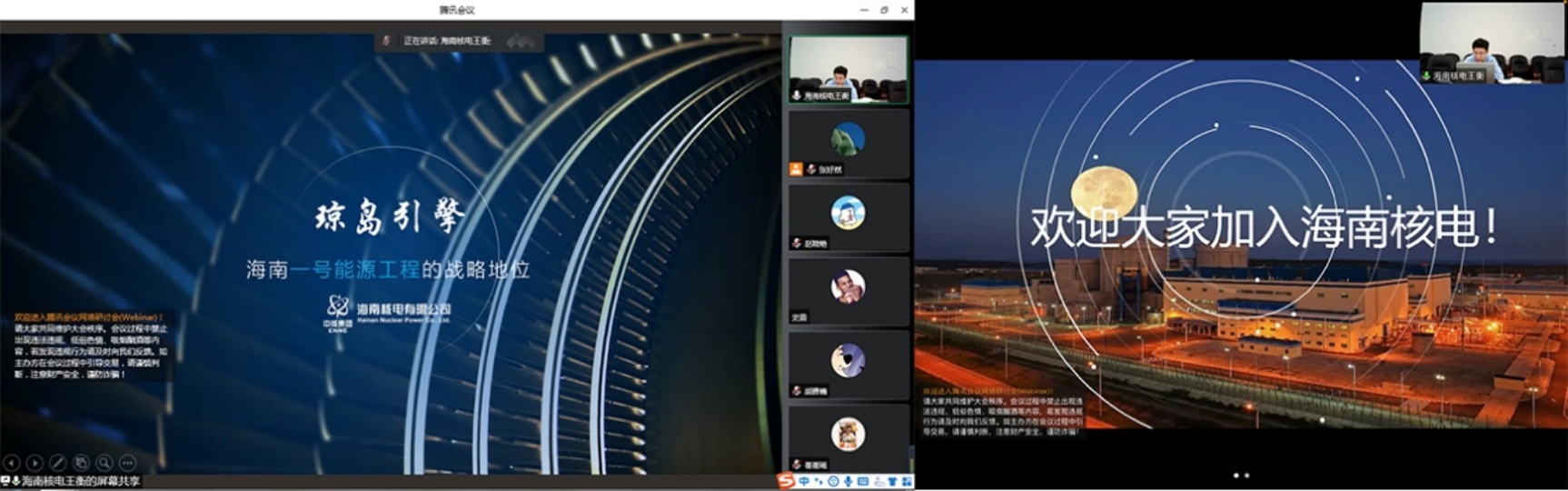Select the bottom participant tile 基国斌
Image resolution: width=1568 pixels, height=491 pixels.
[848, 437]
